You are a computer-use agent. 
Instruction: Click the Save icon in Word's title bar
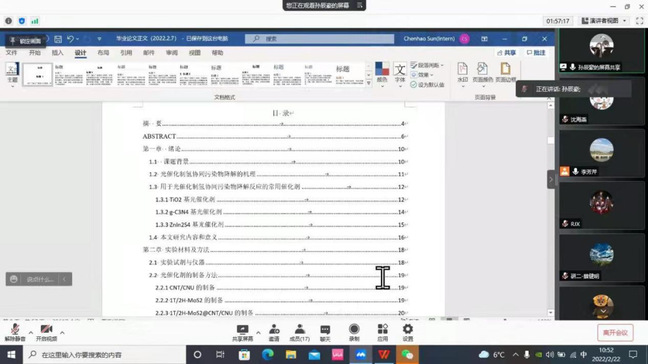(58, 39)
